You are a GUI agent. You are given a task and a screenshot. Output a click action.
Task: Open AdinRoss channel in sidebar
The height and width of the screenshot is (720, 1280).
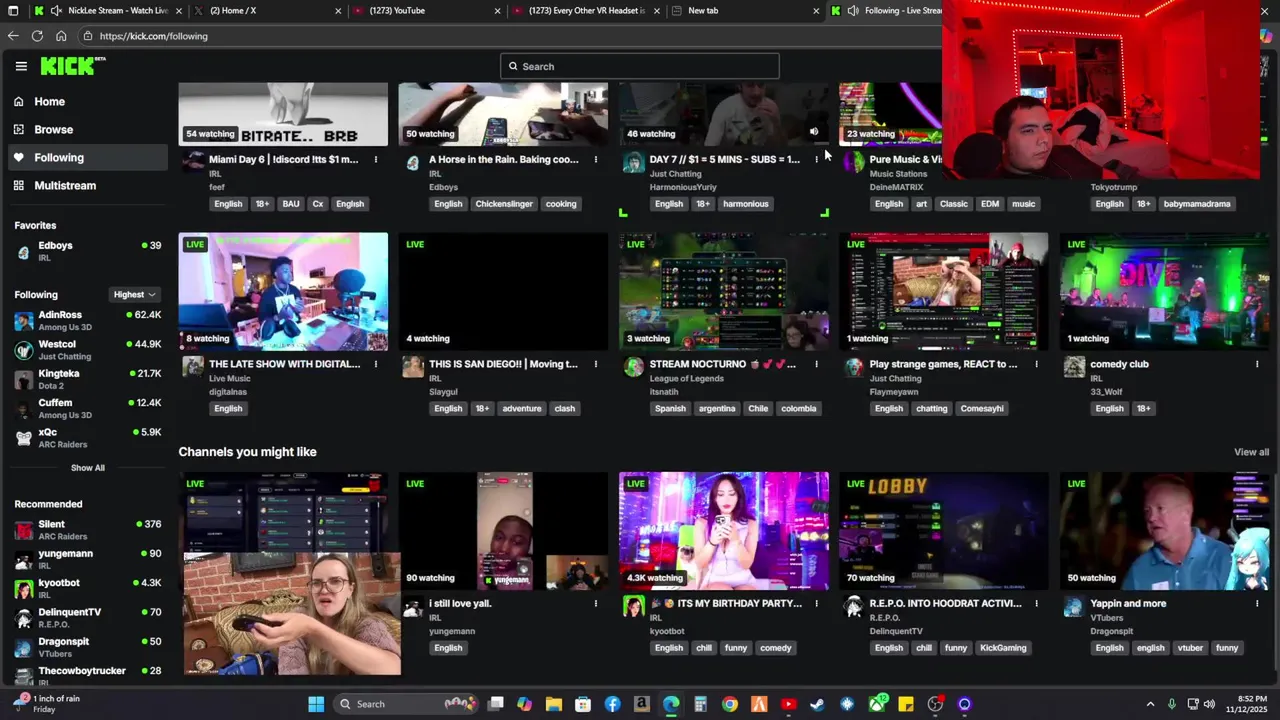(x=88, y=320)
